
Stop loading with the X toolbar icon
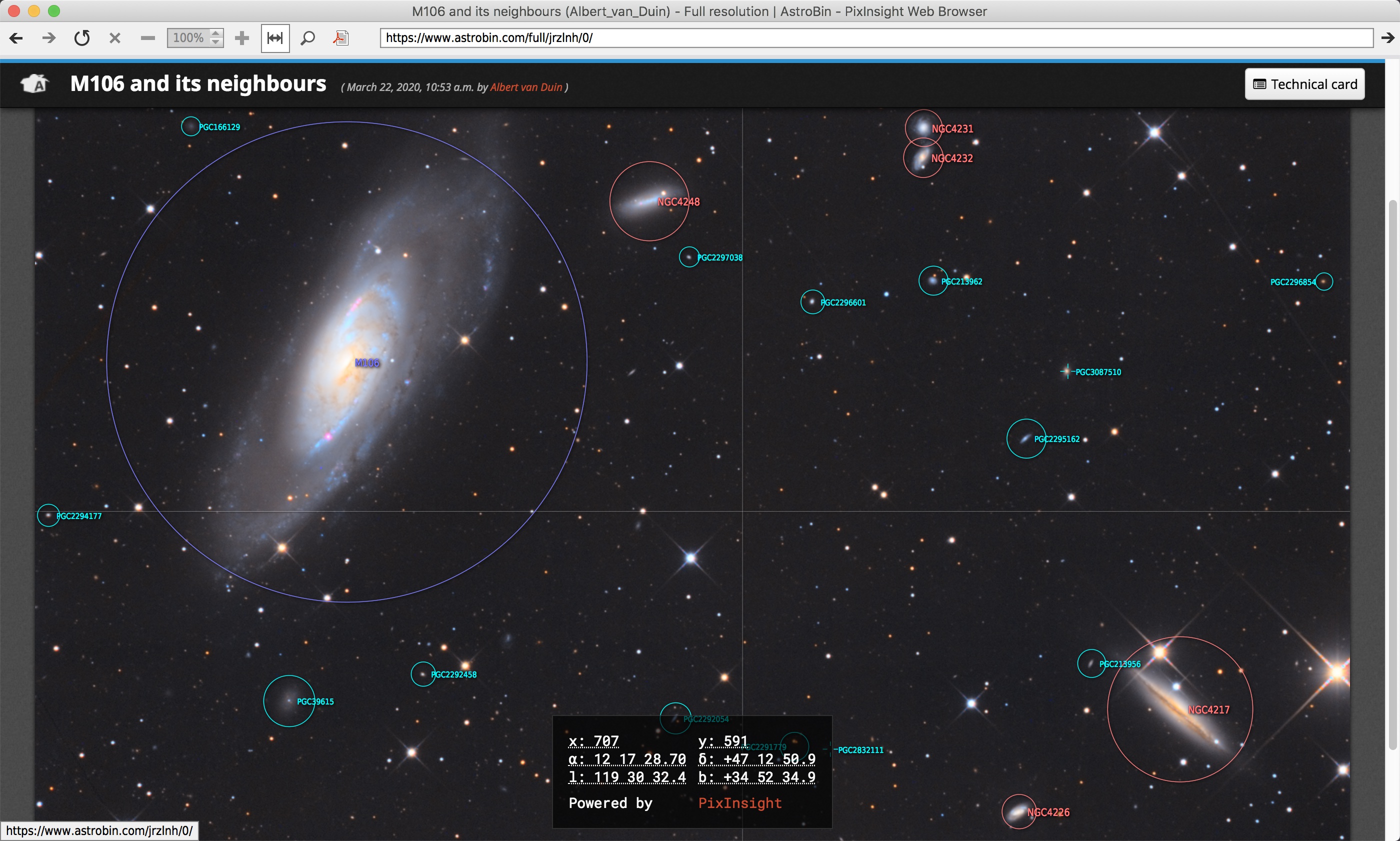coord(115,38)
